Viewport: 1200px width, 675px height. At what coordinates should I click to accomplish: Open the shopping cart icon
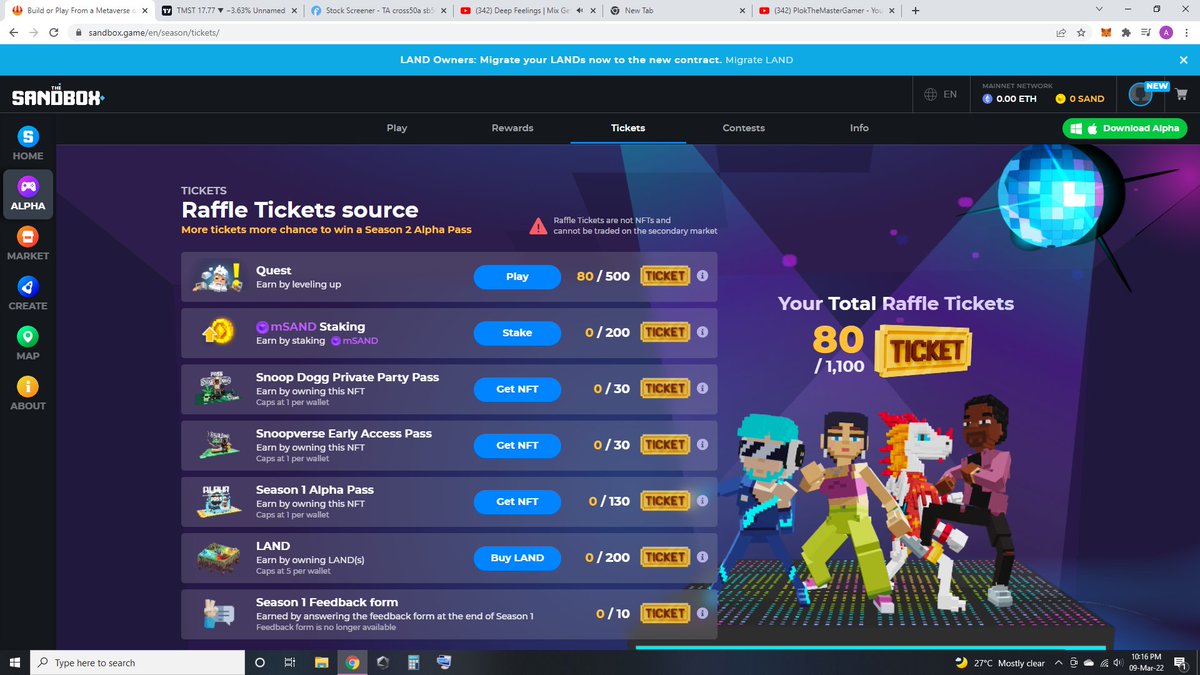[1179, 95]
